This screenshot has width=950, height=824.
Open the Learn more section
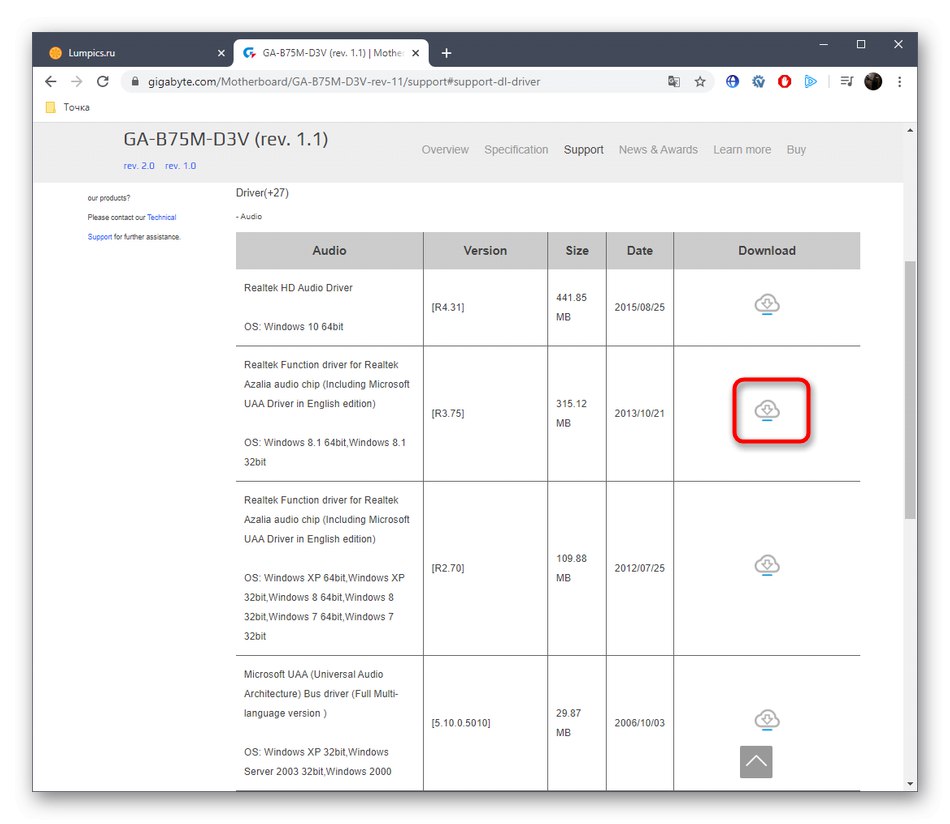click(742, 150)
